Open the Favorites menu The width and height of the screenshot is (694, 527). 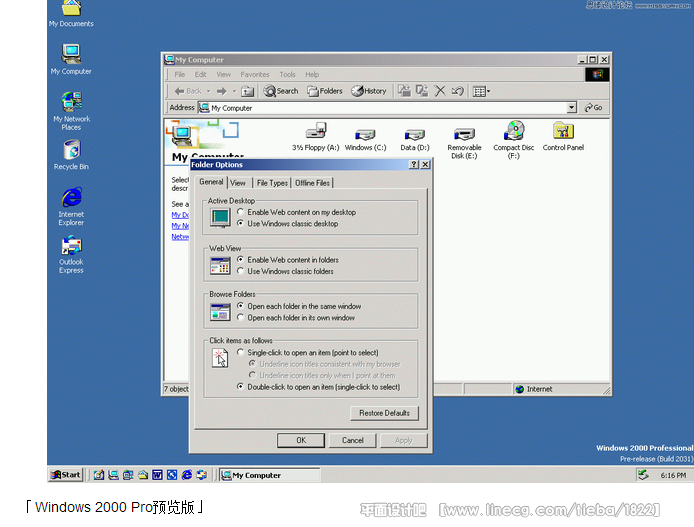255,74
